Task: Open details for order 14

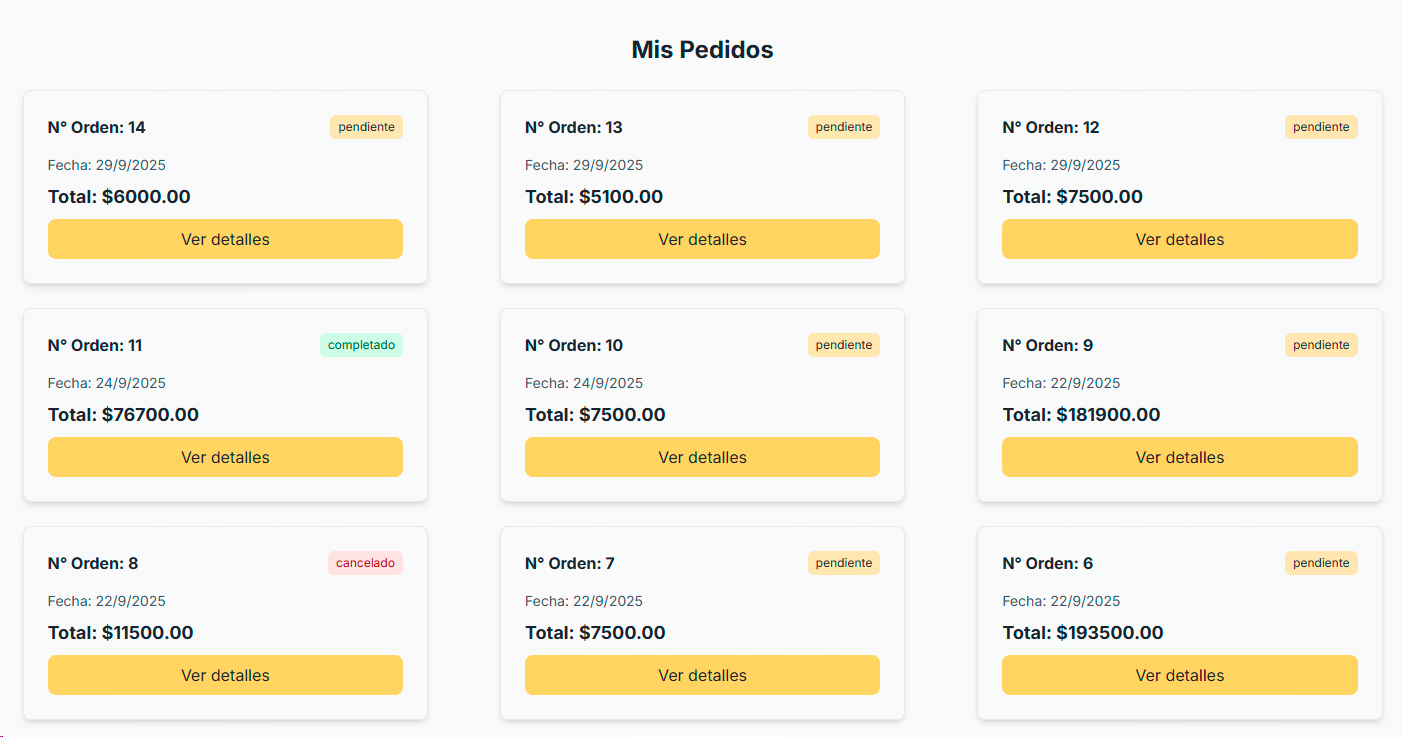Action: point(225,239)
